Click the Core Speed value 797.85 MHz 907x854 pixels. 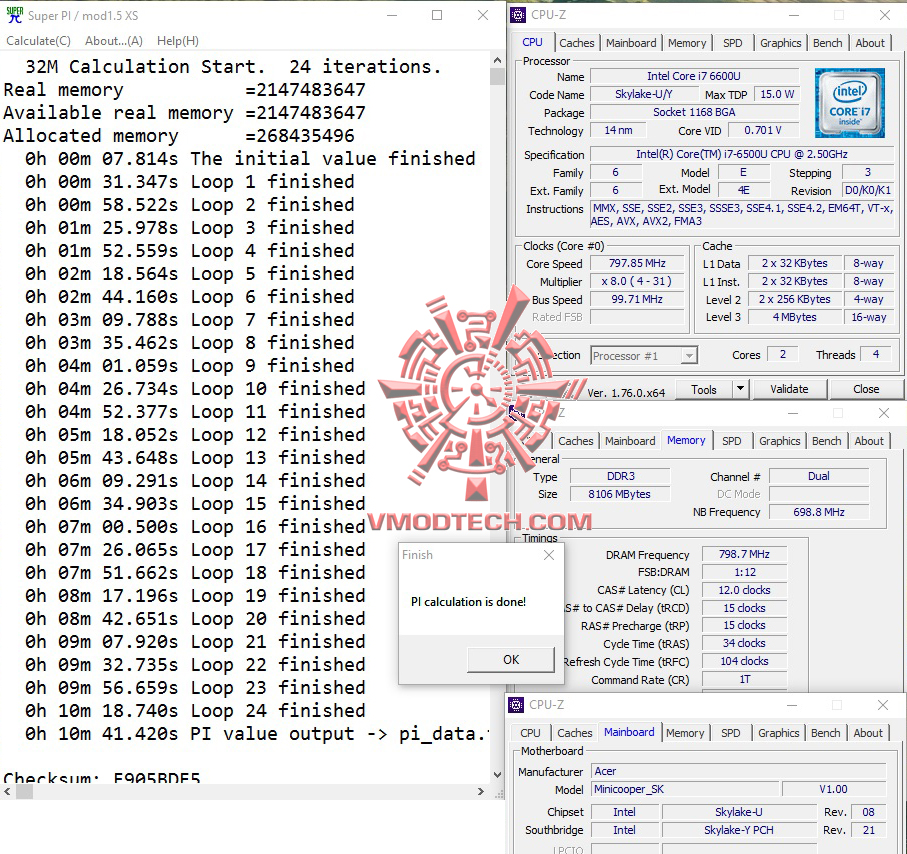pos(637,263)
